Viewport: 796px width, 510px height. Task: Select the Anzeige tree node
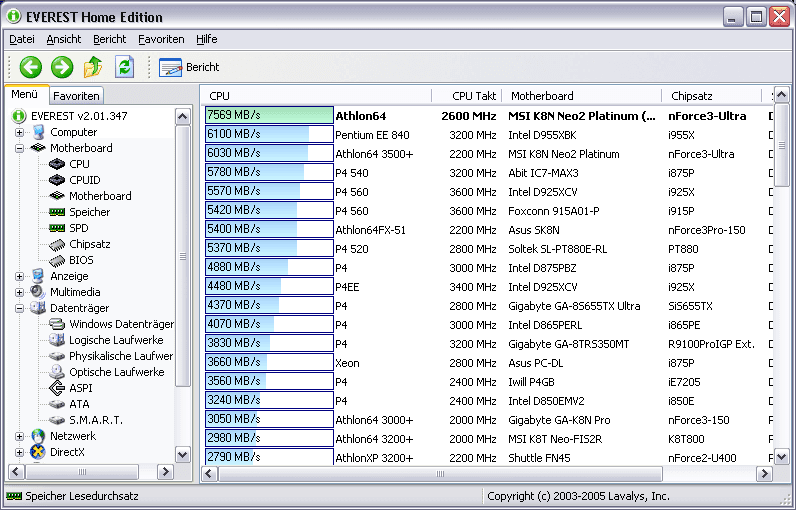69,276
